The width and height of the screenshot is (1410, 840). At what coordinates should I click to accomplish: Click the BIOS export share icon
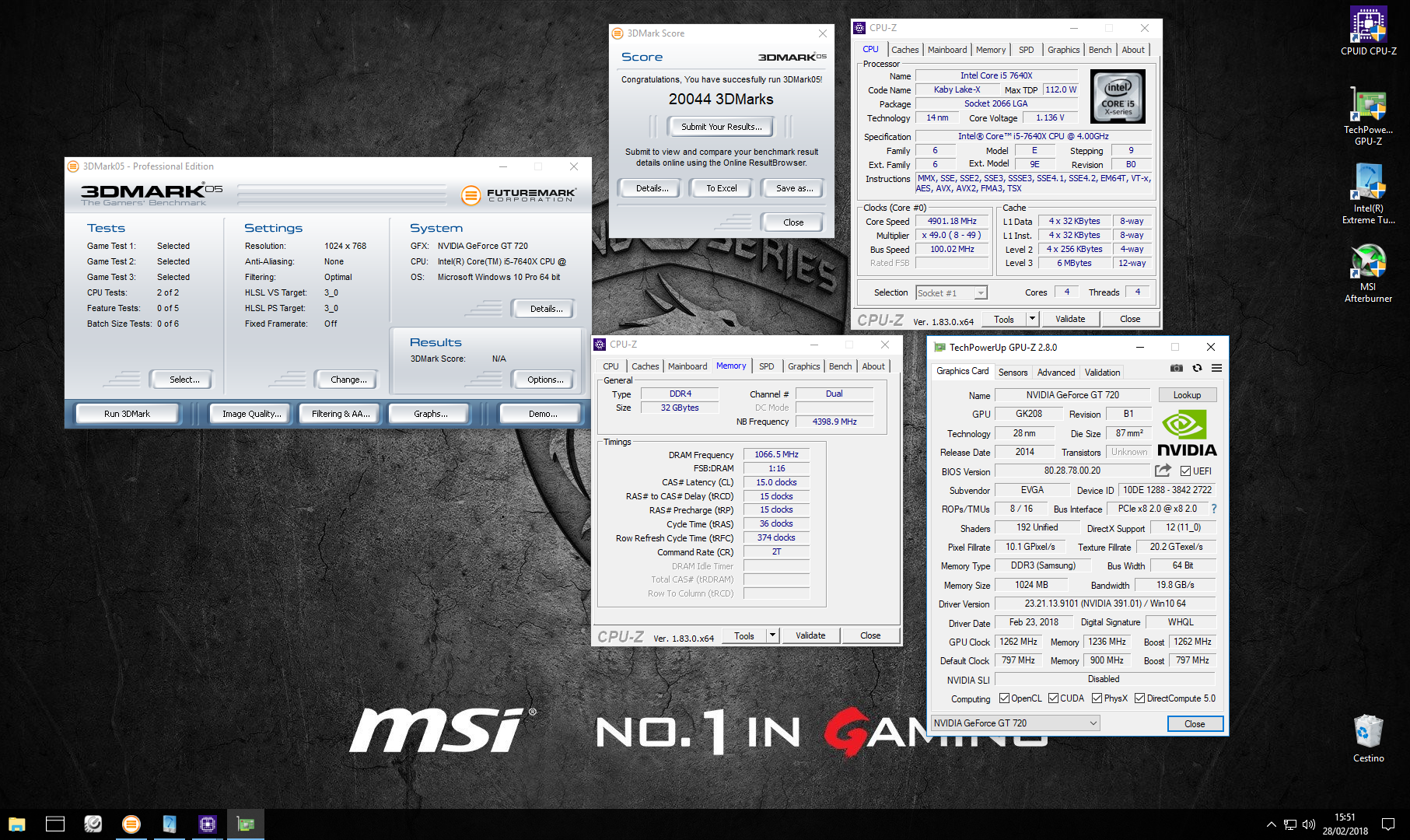[x=1163, y=471]
